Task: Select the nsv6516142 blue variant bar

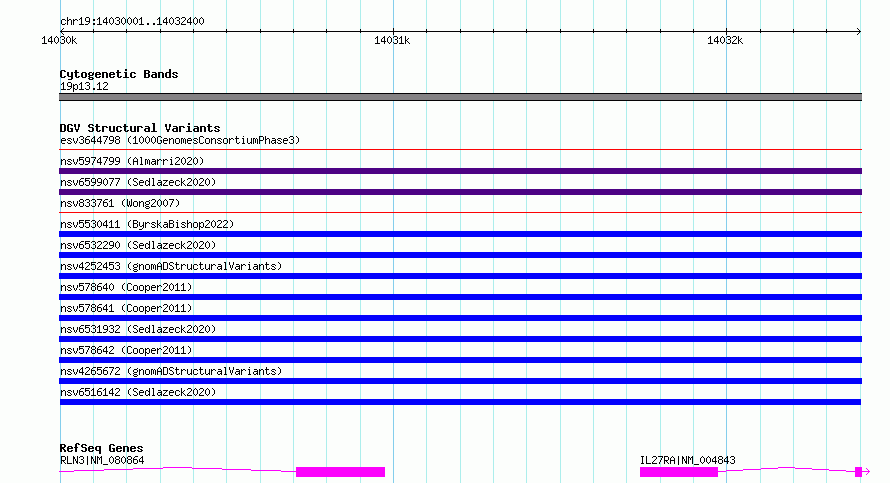Action: (x=460, y=402)
